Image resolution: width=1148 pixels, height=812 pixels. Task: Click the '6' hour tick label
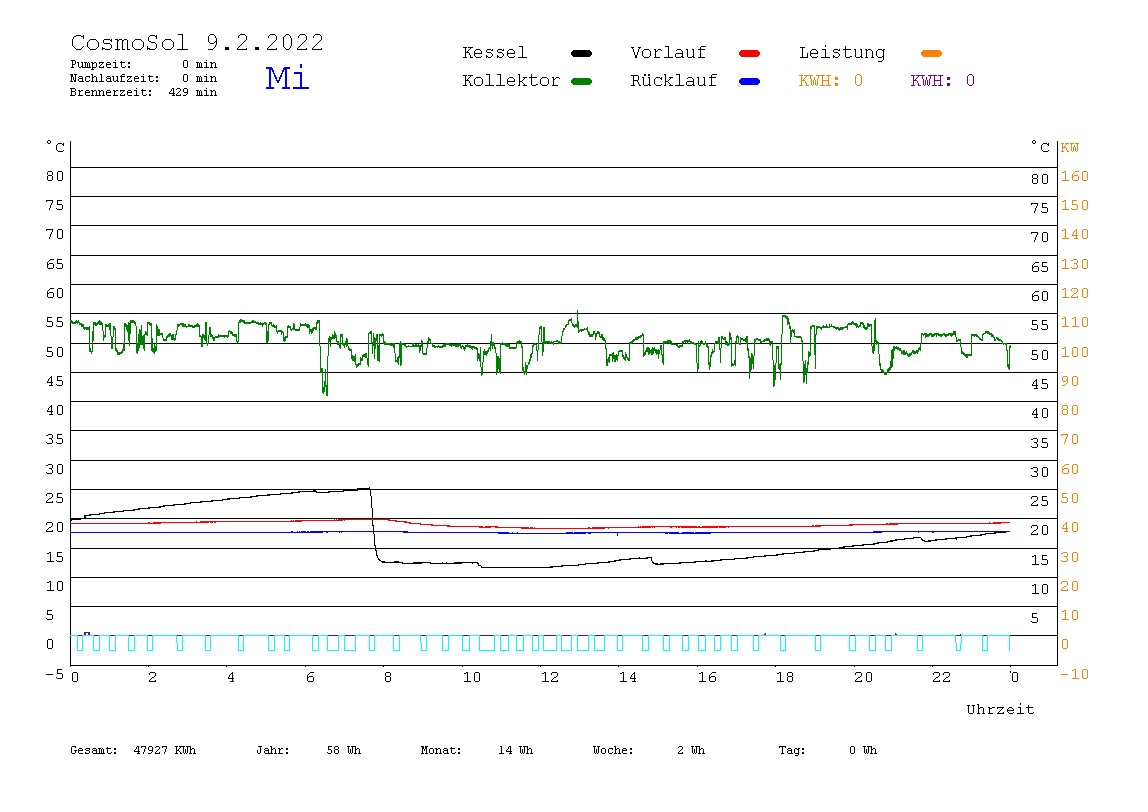pos(310,677)
